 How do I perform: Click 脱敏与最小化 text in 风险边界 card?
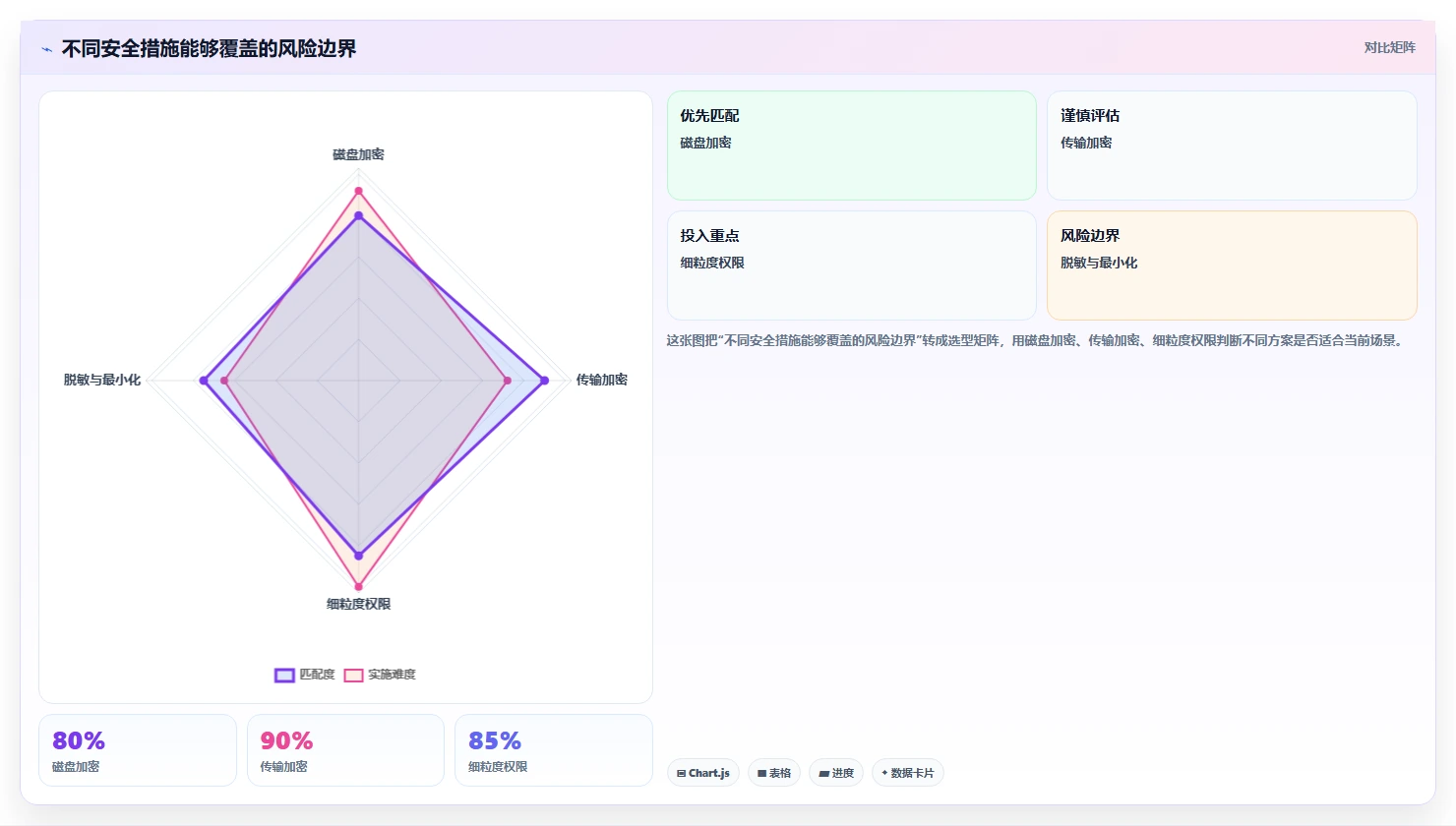tap(1099, 263)
